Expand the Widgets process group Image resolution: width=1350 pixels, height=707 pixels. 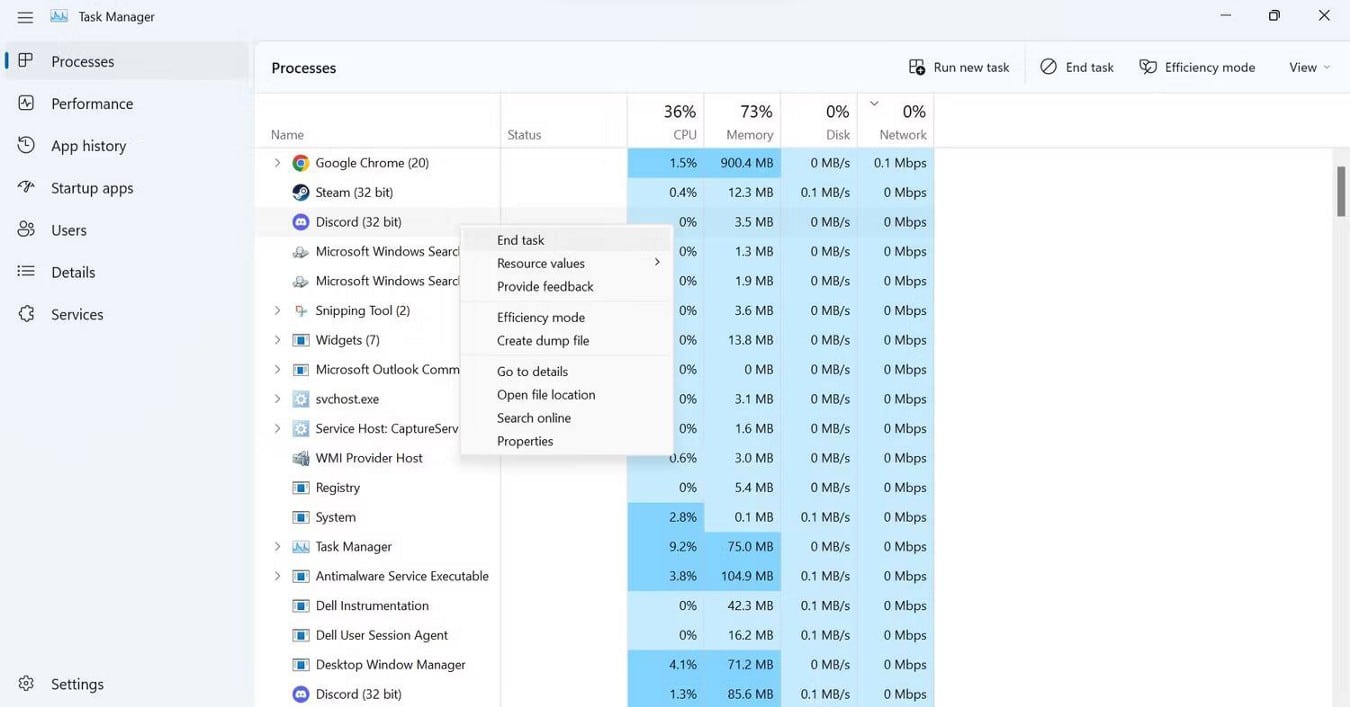tap(277, 340)
